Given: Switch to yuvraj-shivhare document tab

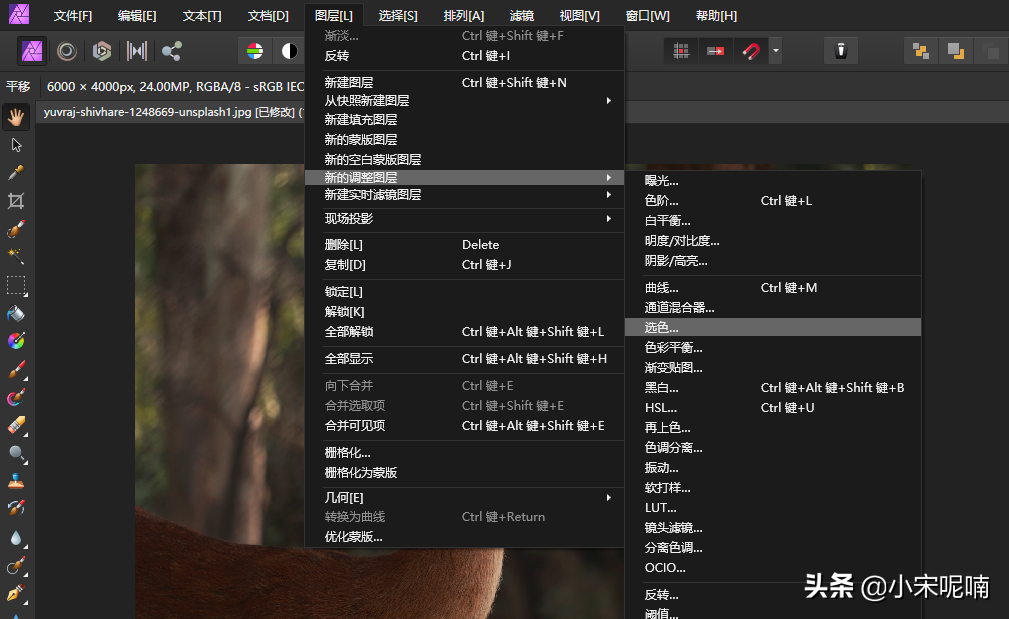Looking at the screenshot, I should coord(171,112).
